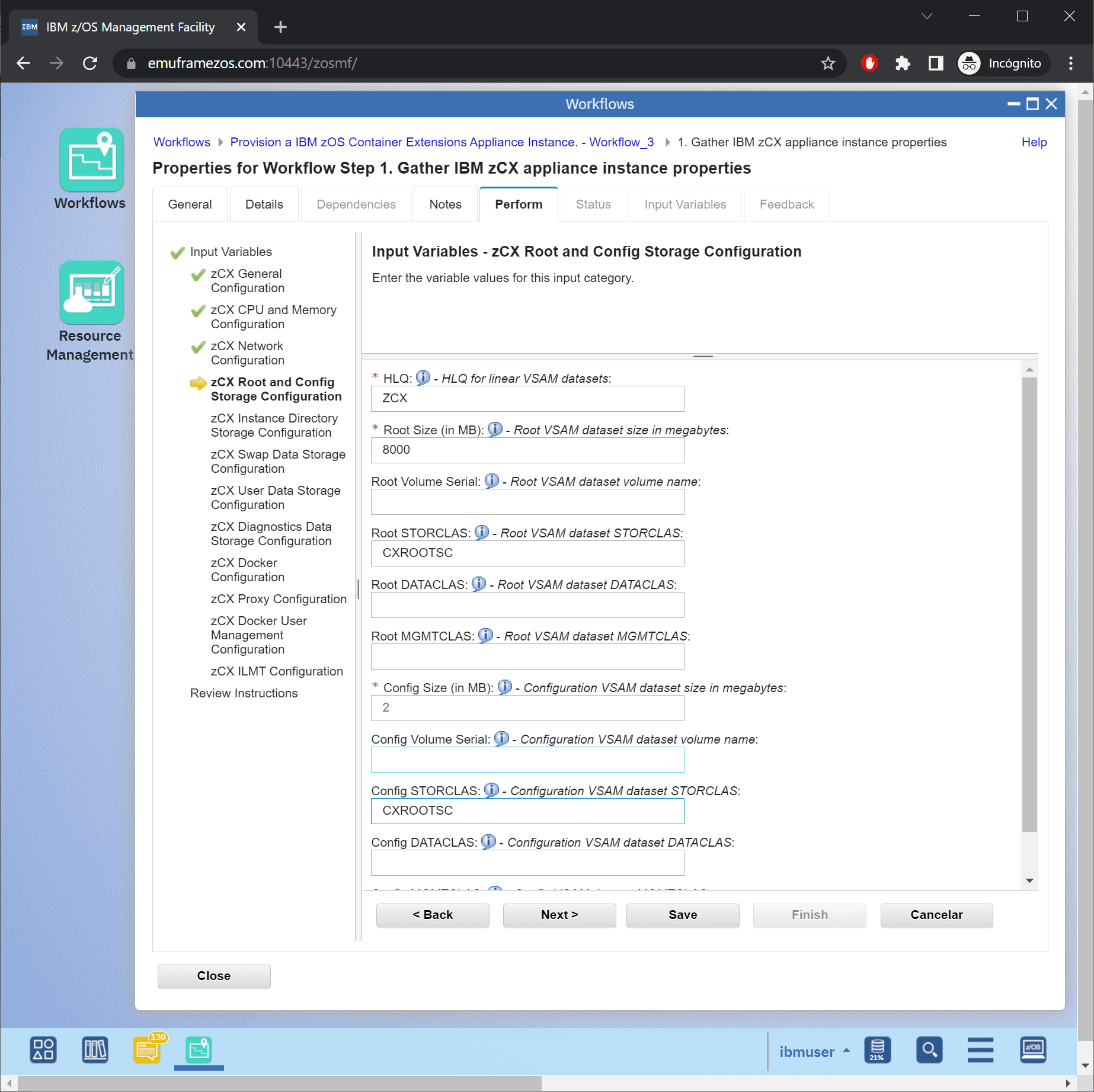Click the info icon next to HLQ
The height and width of the screenshot is (1092, 1094).
click(423, 377)
